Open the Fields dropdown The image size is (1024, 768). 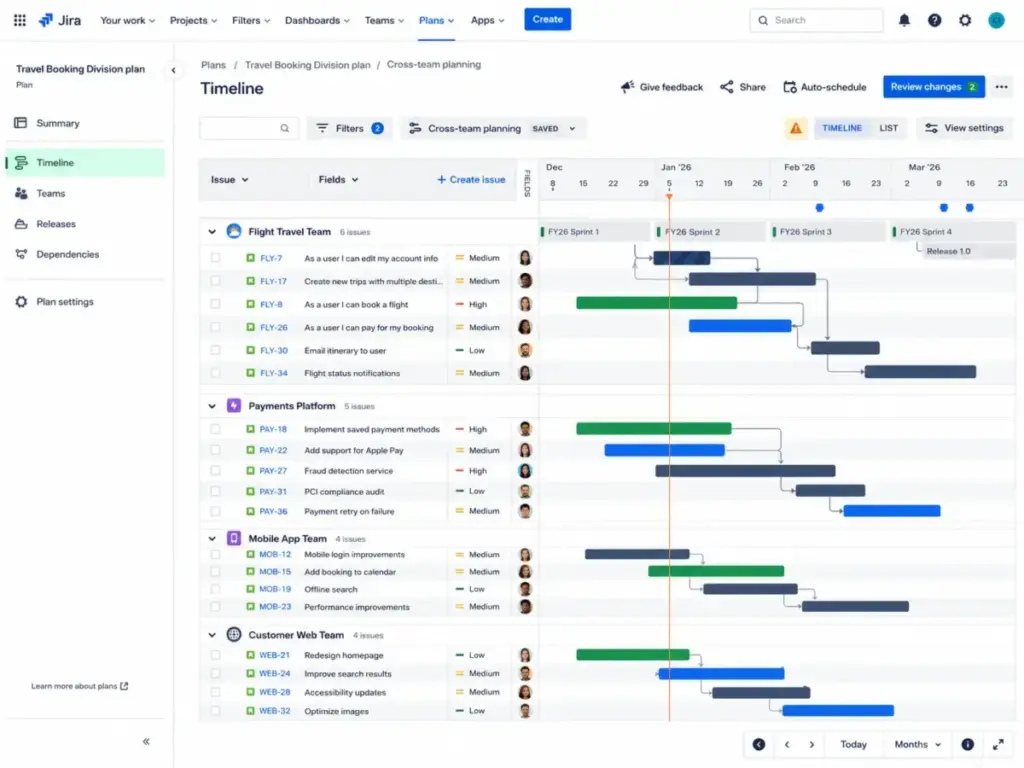[x=338, y=180]
